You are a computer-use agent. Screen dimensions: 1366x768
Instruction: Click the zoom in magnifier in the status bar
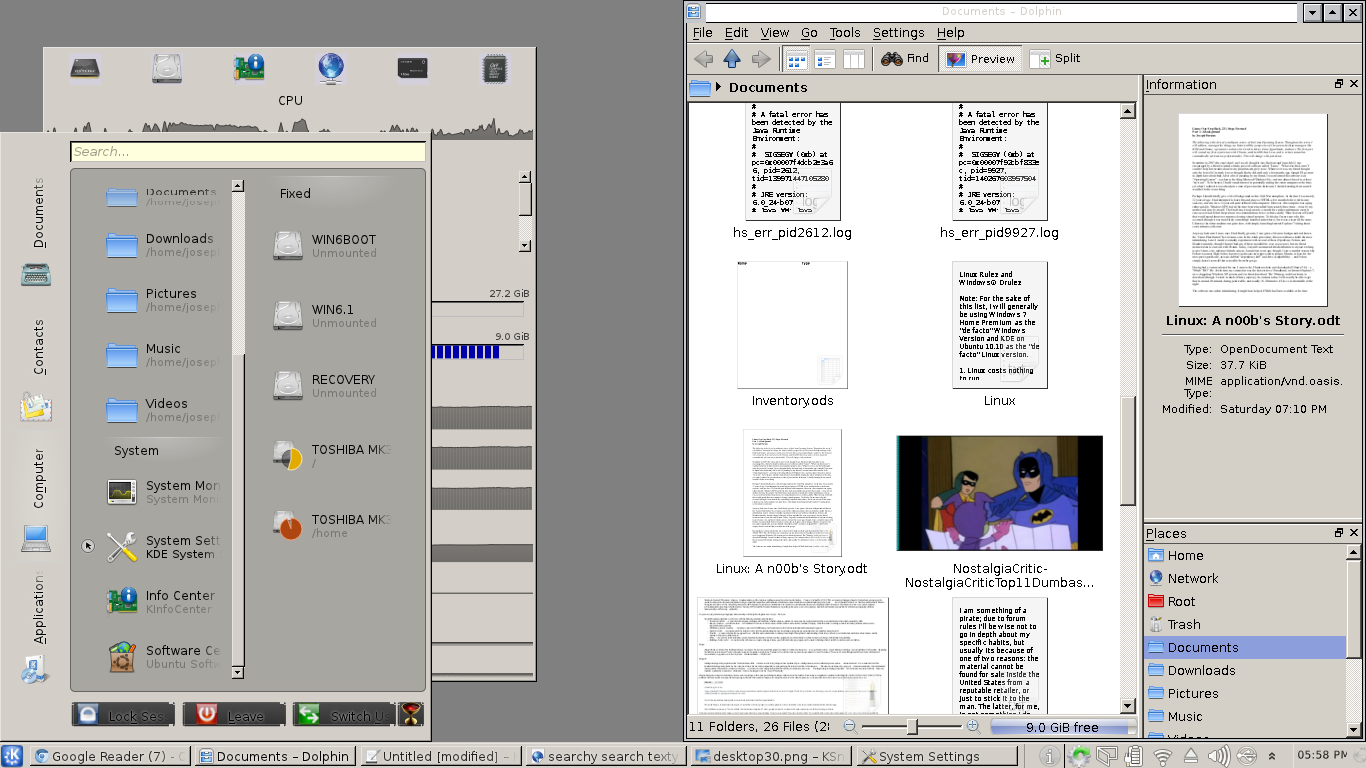[x=972, y=726]
